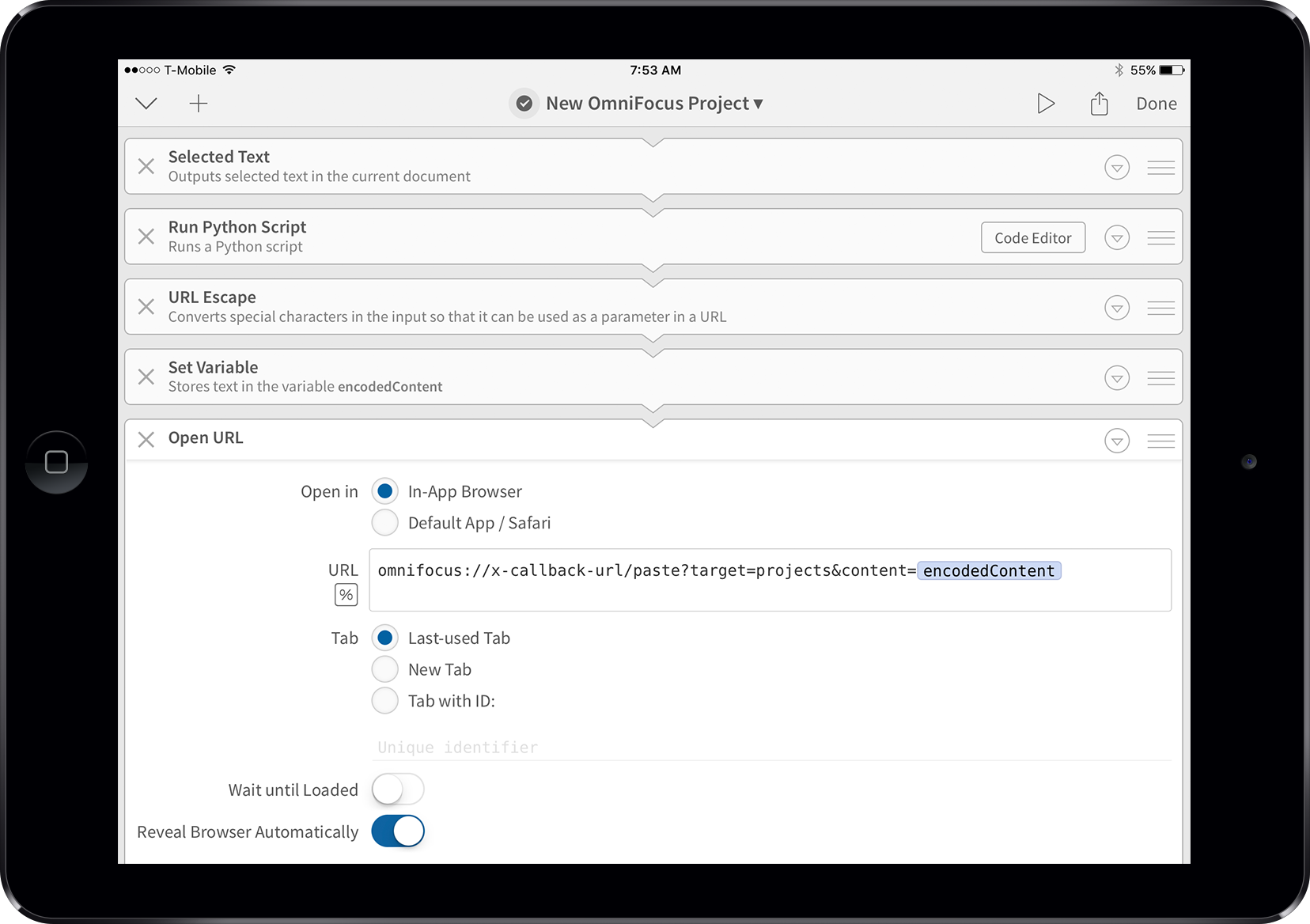Select Last-used Tab radio option
The height and width of the screenshot is (924, 1310).
point(384,638)
